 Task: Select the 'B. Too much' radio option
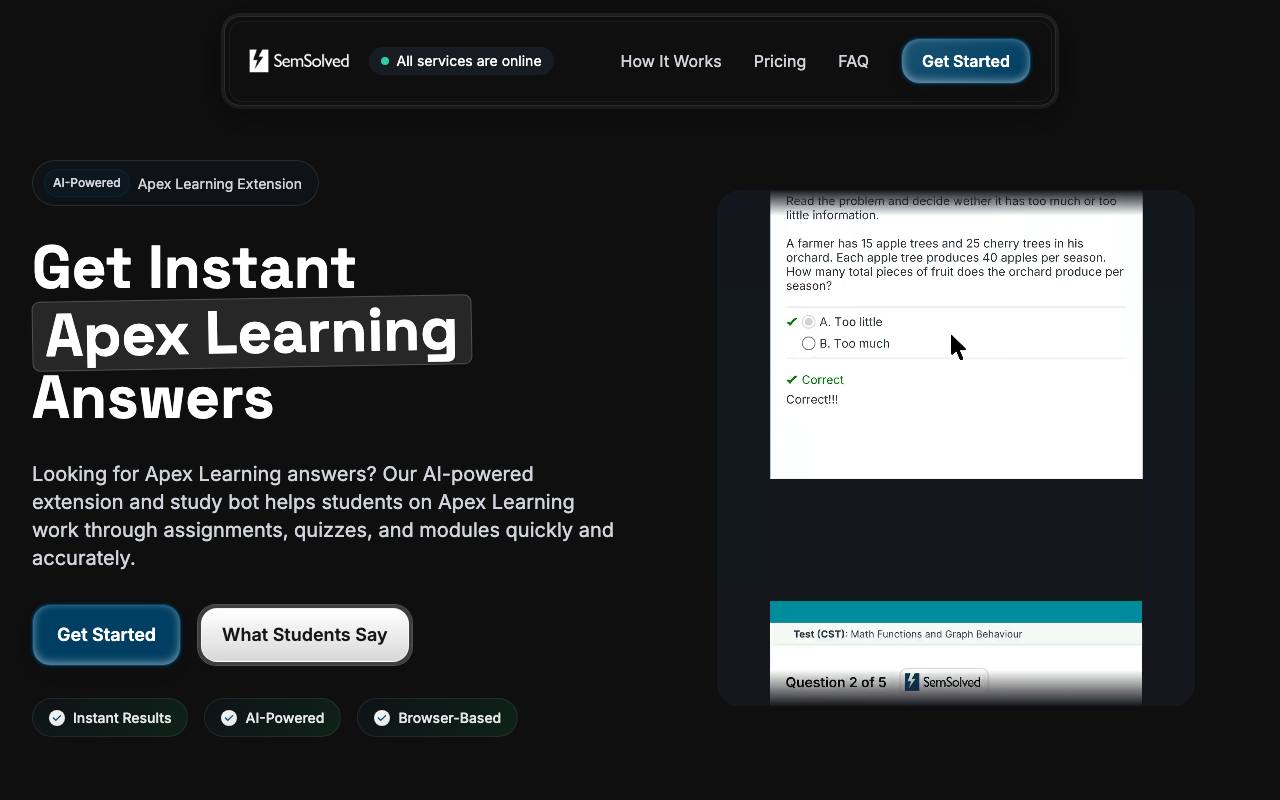coord(808,344)
